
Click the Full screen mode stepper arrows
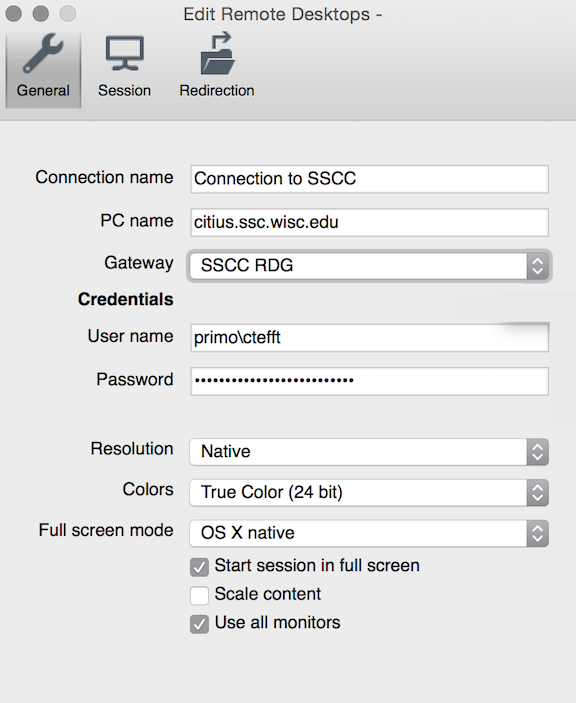(537, 534)
